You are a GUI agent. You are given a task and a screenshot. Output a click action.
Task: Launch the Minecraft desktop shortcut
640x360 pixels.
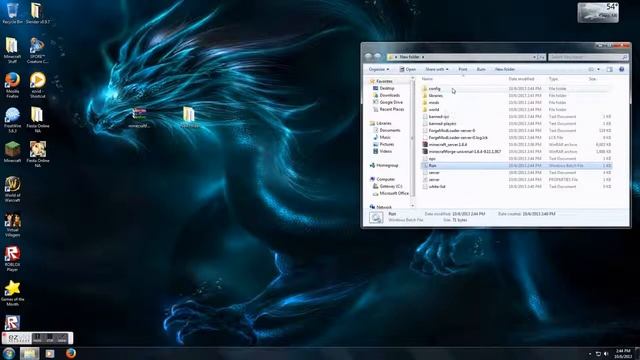(12, 152)
